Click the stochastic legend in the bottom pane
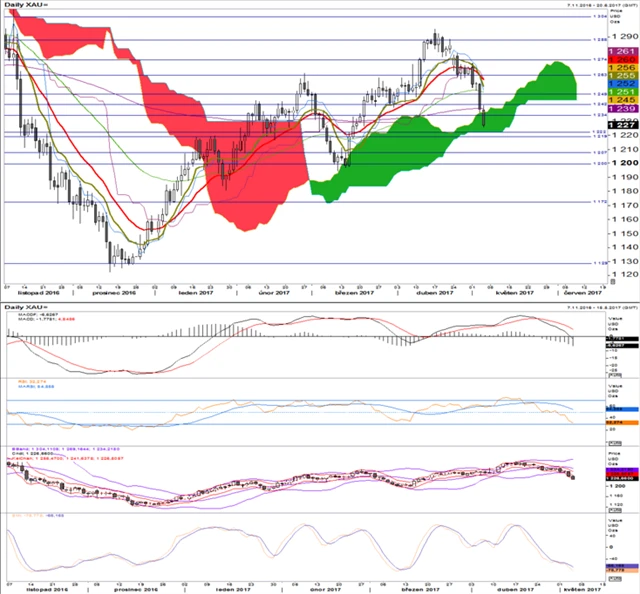Viewport: 640px width, 594px height. 38,516
